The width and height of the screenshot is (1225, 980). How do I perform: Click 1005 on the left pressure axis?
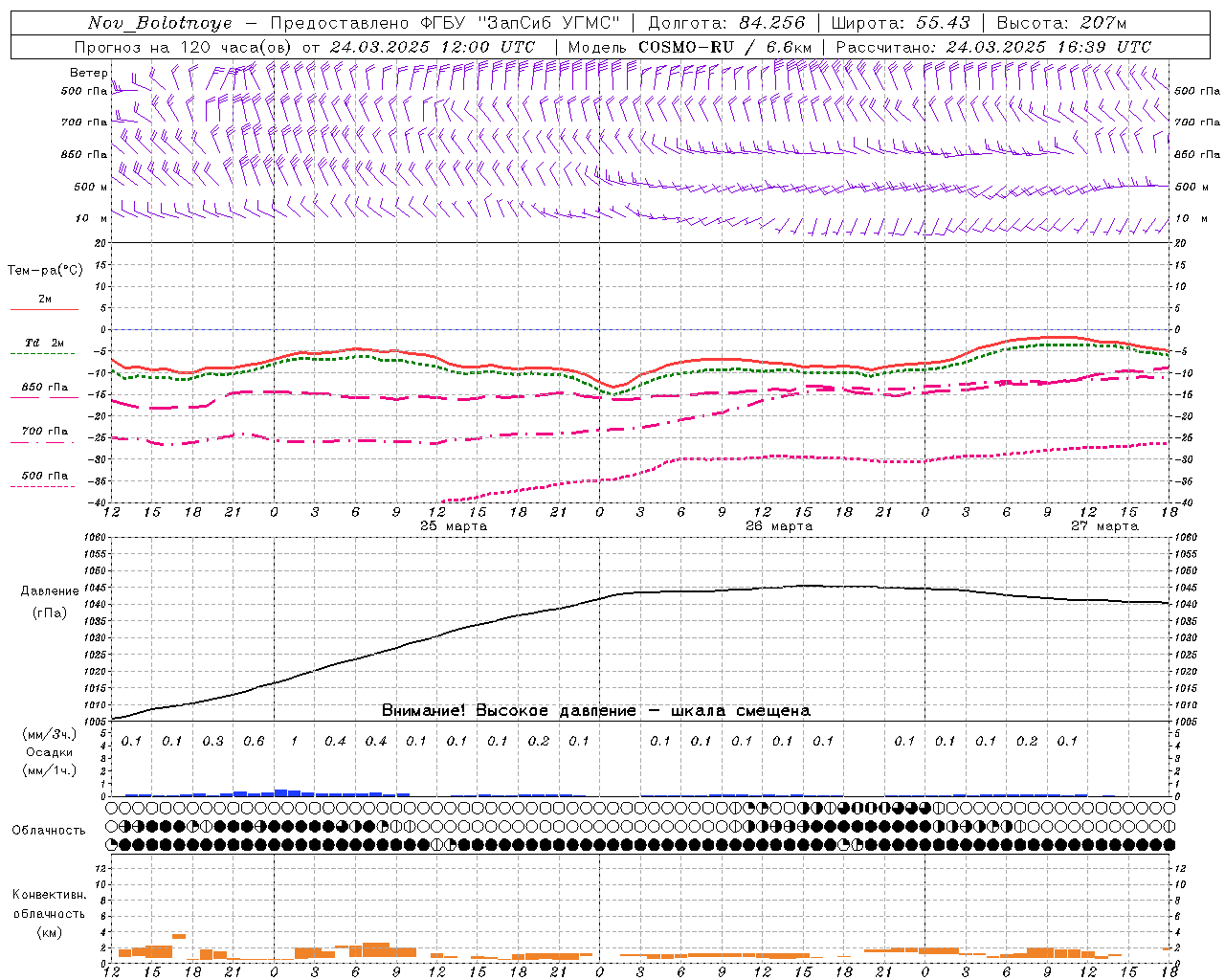coord(97,722)
